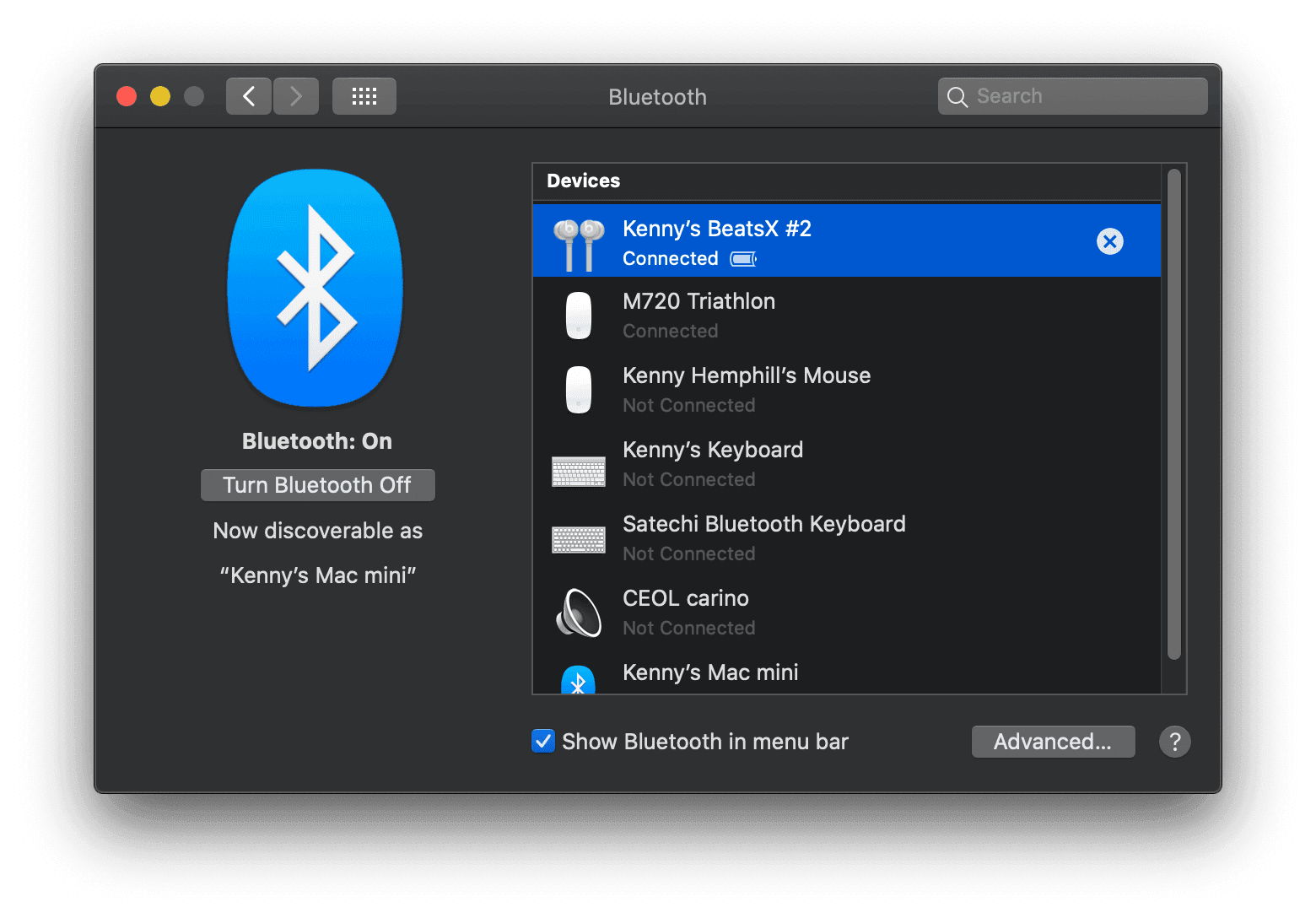
Task: Select Kenny's Keyboard device name
Action: pyautogui.click(x=713, y=450)
